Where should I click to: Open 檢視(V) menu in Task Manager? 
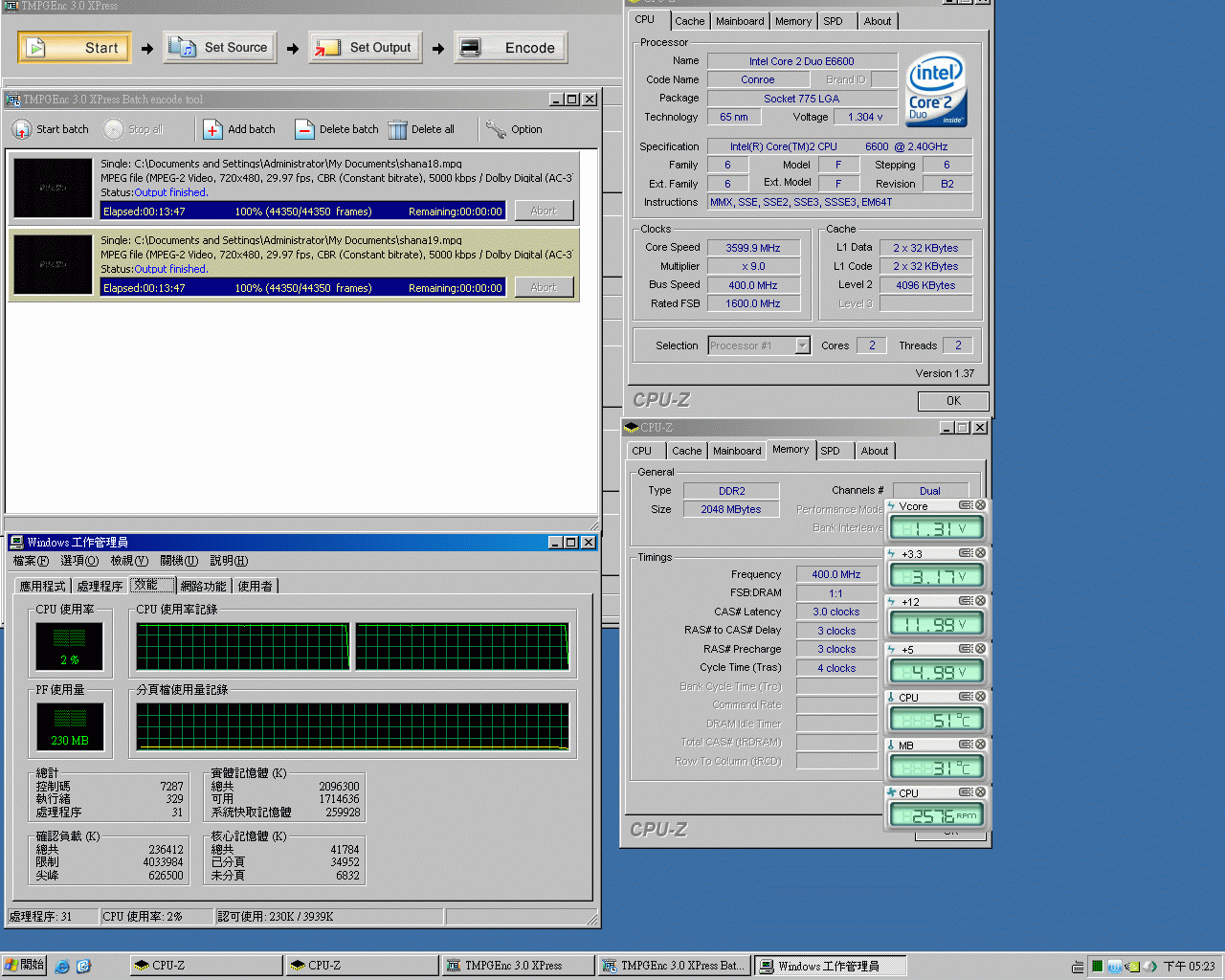(129, 561)
